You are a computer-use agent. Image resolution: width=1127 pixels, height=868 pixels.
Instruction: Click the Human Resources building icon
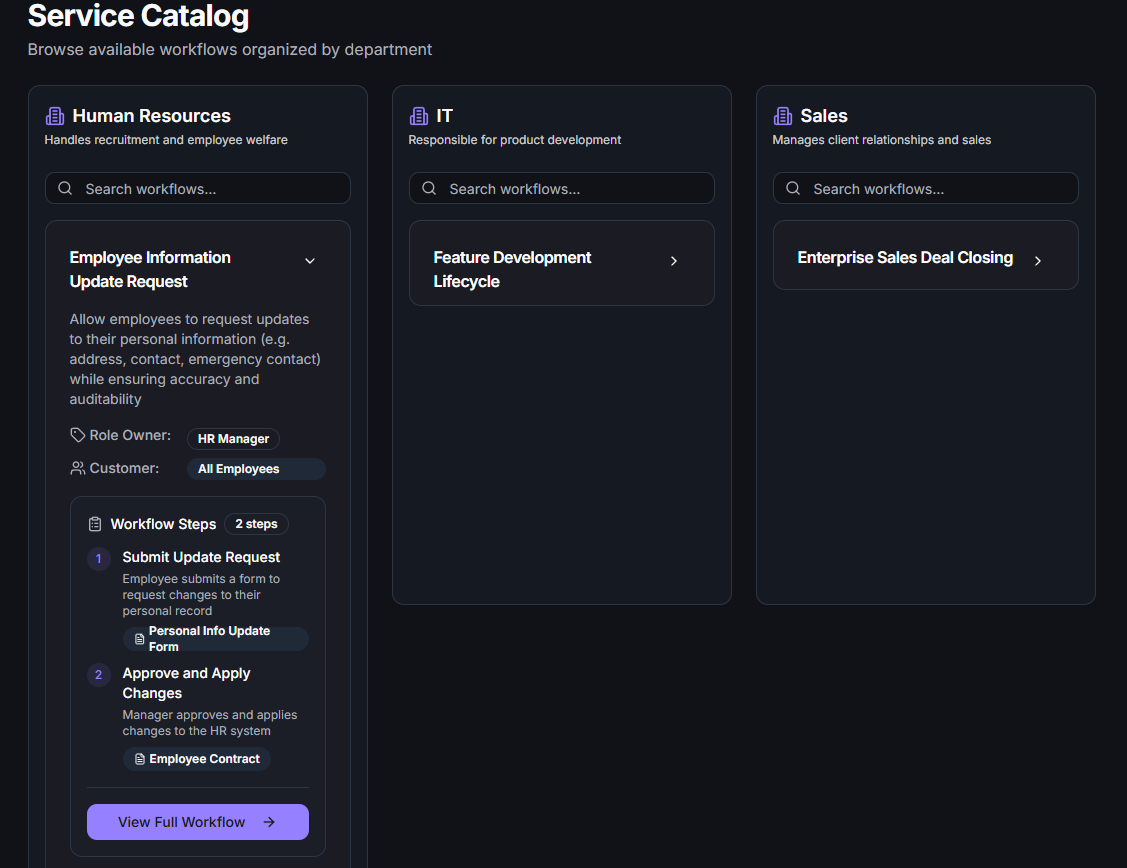tap(55, 116)
